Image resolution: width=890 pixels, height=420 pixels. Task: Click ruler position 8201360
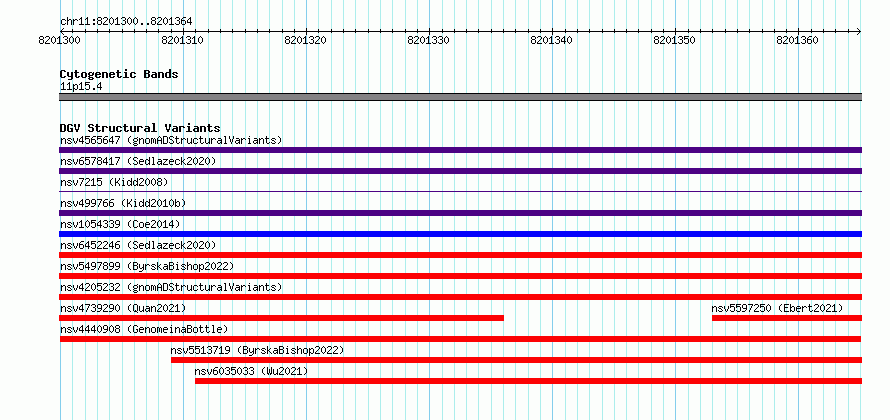click(x=797, y=41)
